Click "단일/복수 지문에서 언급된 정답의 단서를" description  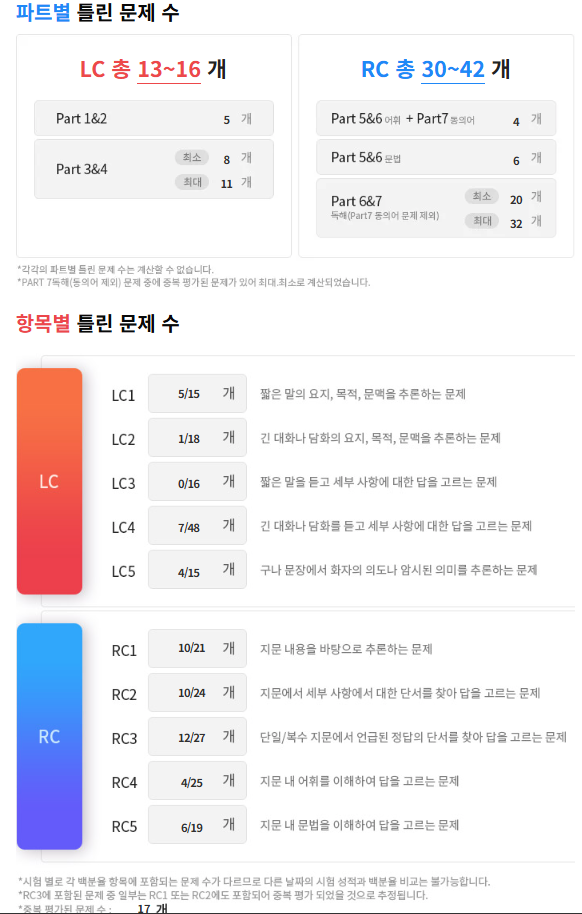(413, 737)
